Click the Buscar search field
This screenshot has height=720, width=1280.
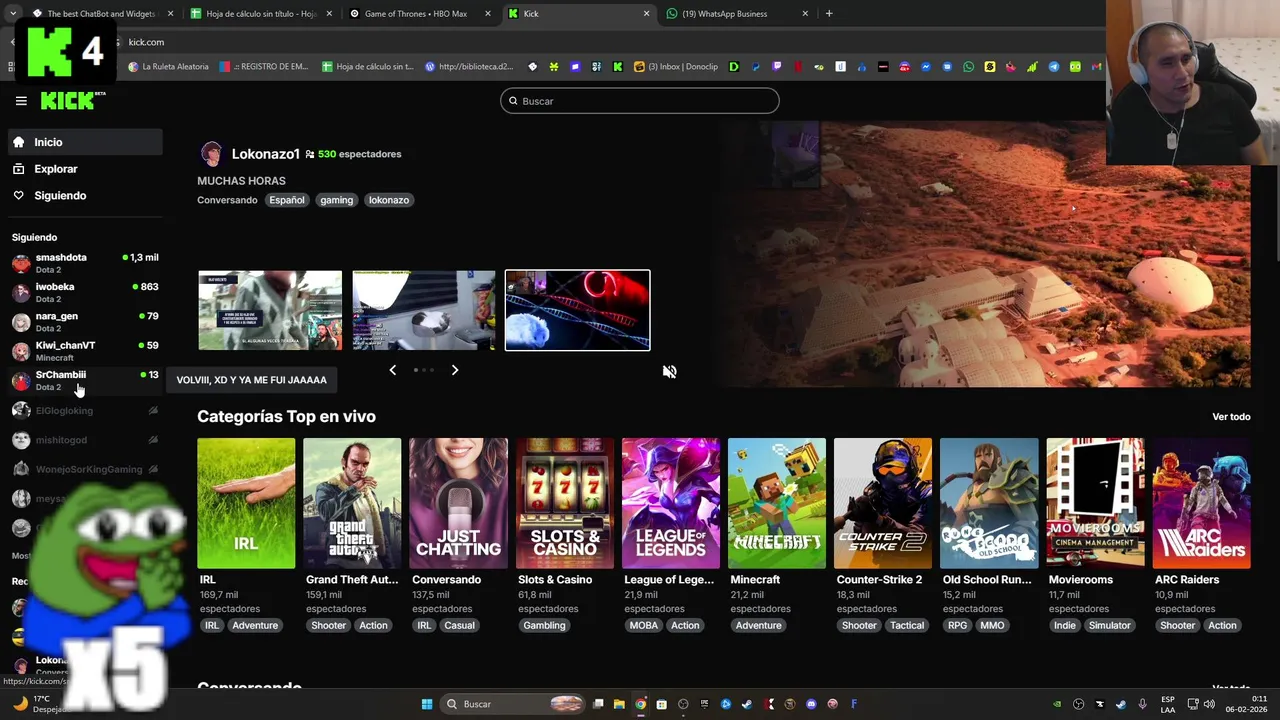click(640, 101)
